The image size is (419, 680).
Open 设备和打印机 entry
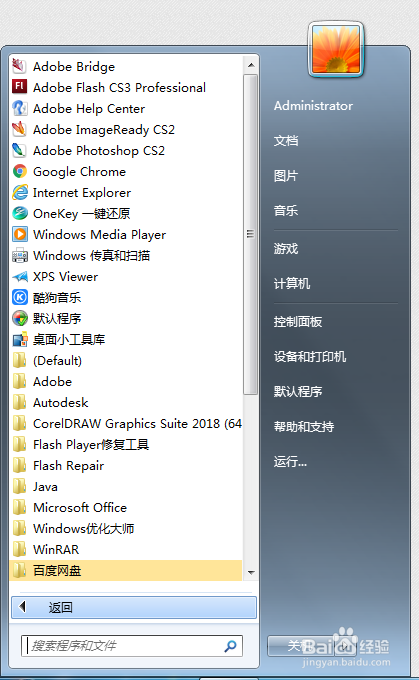click(x=310, y=356)
